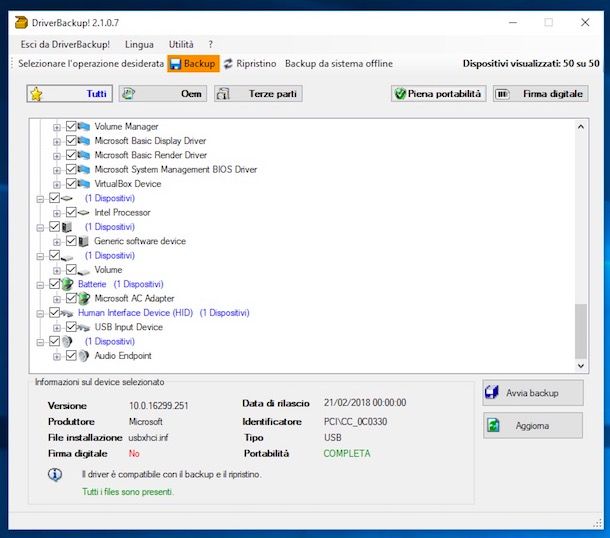Screen dimensions: 610x538
Task: Click the DriverBackup! app icon in title bar
Action: [x=21, y=23]
